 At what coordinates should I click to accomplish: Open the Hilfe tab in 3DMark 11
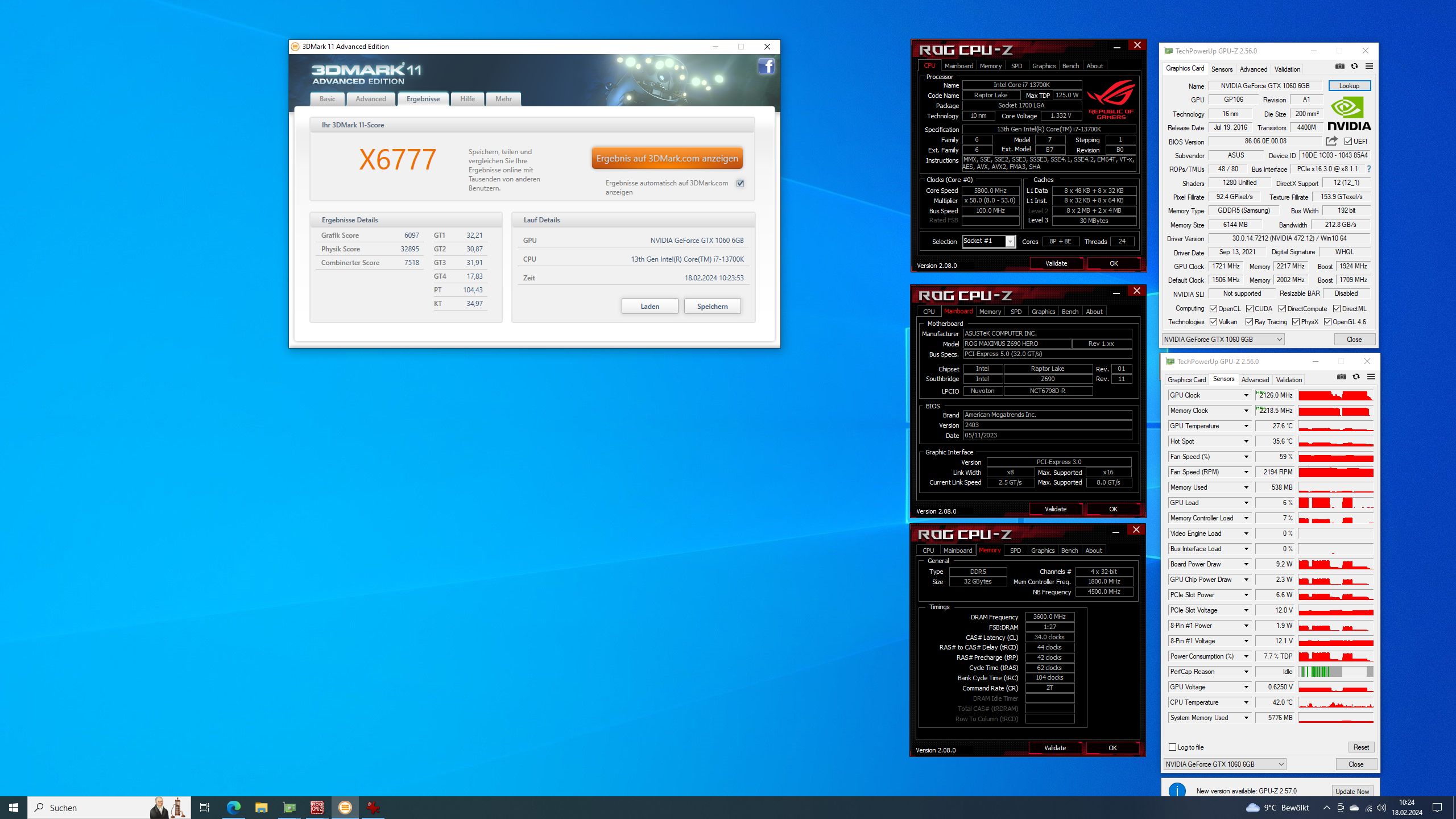click(468, 99)
